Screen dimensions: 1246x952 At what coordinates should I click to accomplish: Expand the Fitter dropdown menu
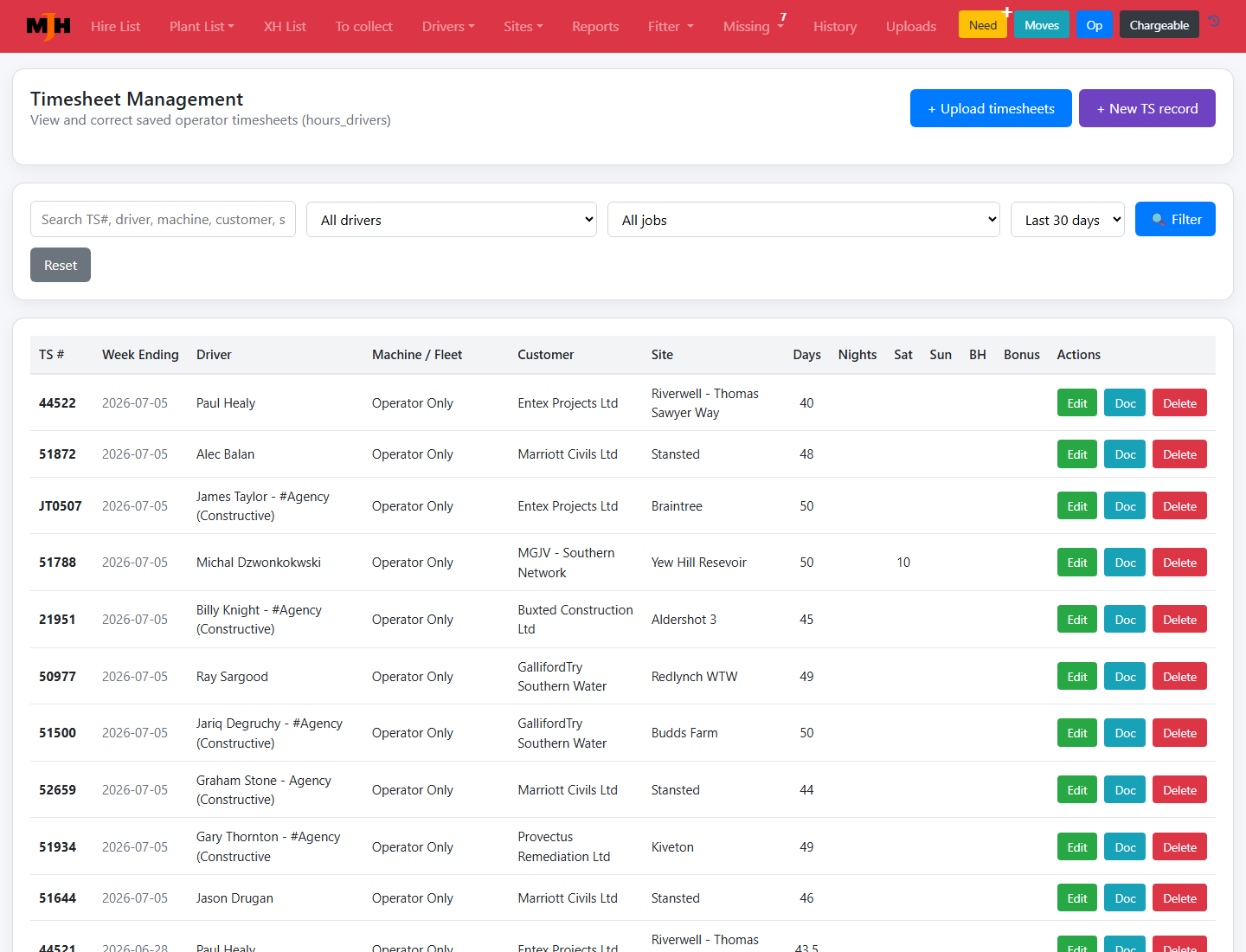[671, 26]
